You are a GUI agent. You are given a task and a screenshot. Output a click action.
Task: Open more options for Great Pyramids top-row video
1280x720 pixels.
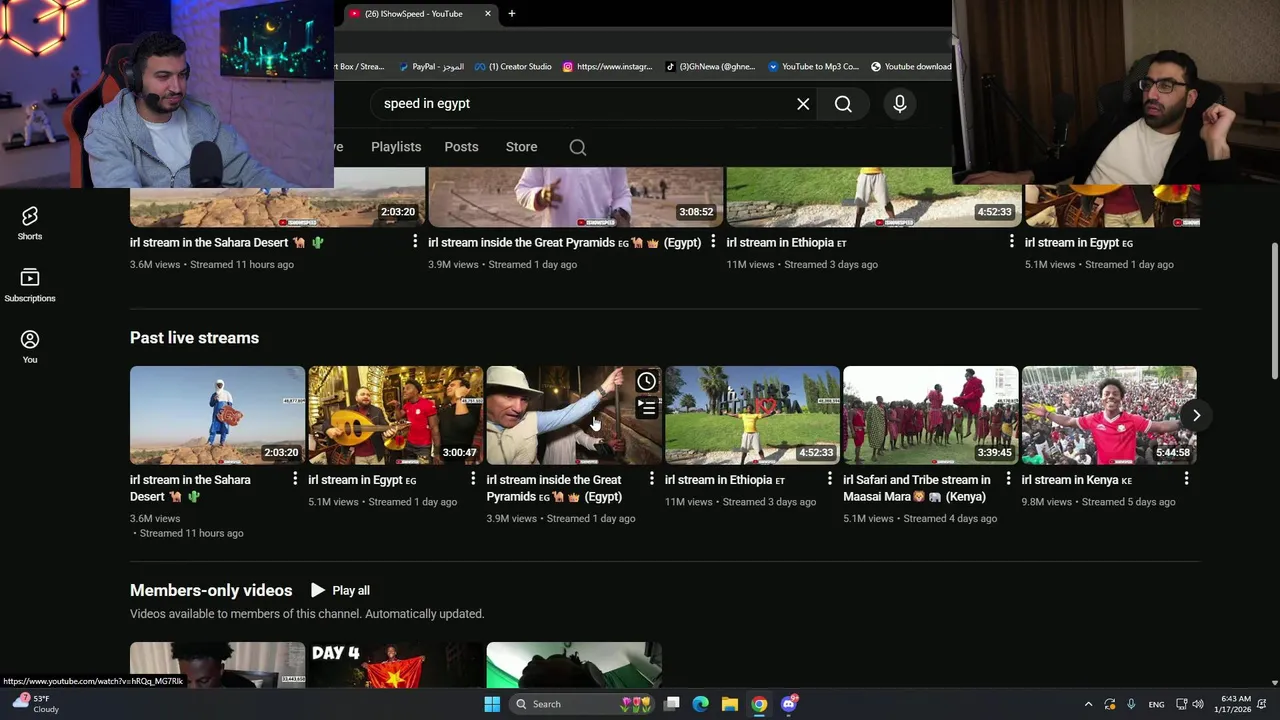pyautogui.click(x=713, y=242)
